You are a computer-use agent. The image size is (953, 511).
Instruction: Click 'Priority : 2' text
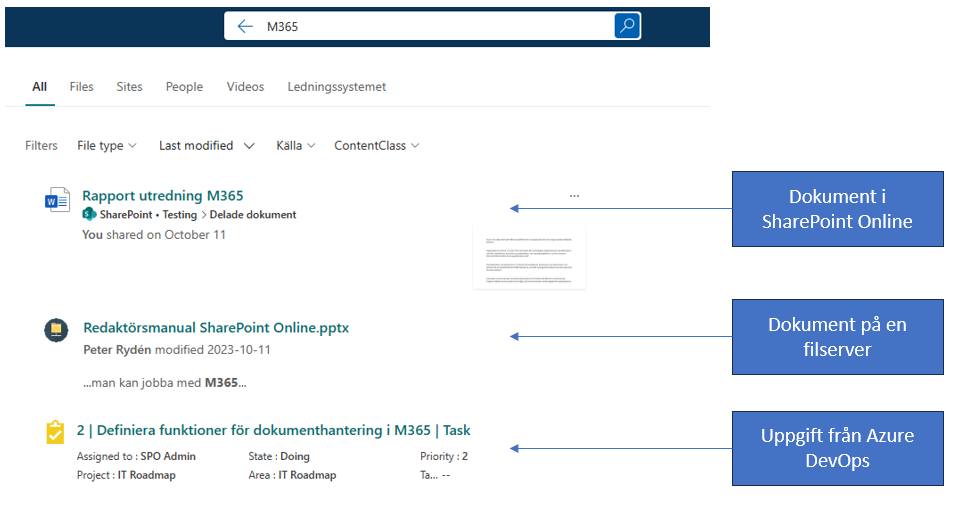[x=444, y=456]
